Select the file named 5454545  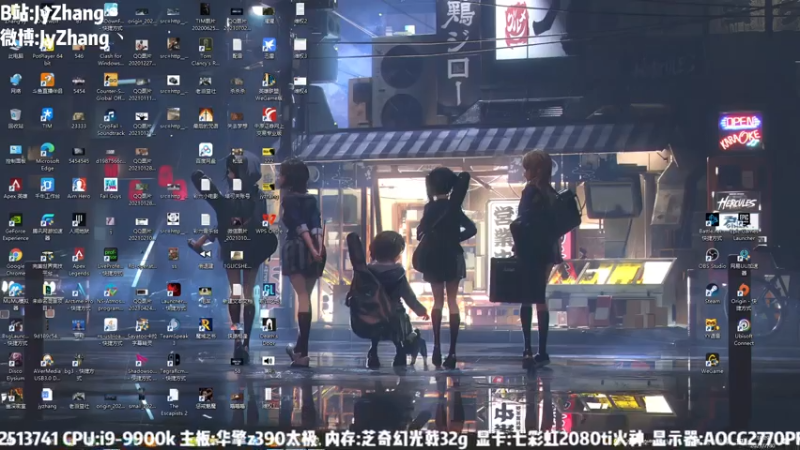(79, 153)
